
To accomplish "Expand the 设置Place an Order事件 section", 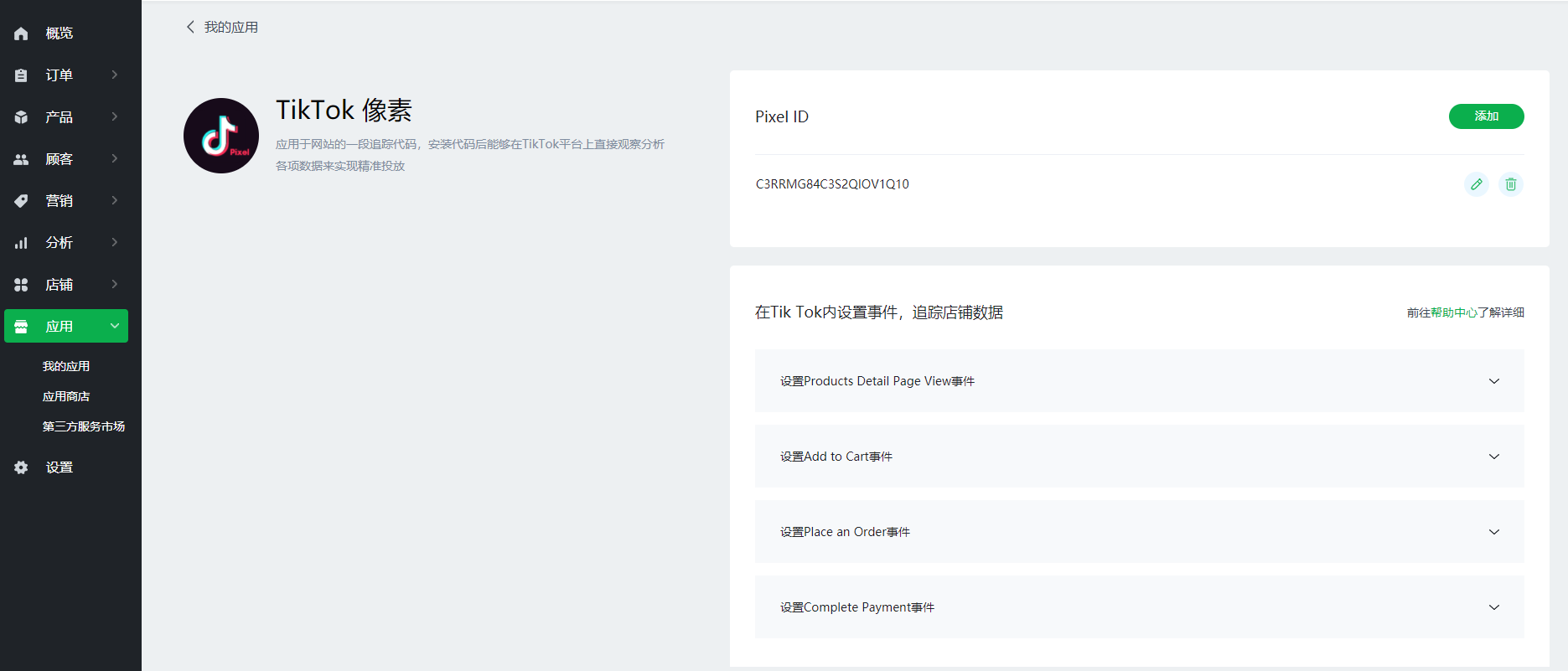I will (x=1493, y=532).
